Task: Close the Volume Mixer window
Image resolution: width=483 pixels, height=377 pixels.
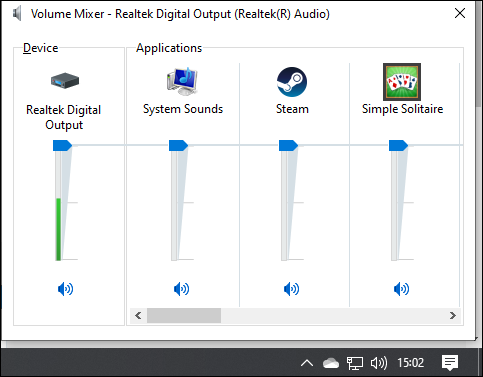Action: [460, 13]
